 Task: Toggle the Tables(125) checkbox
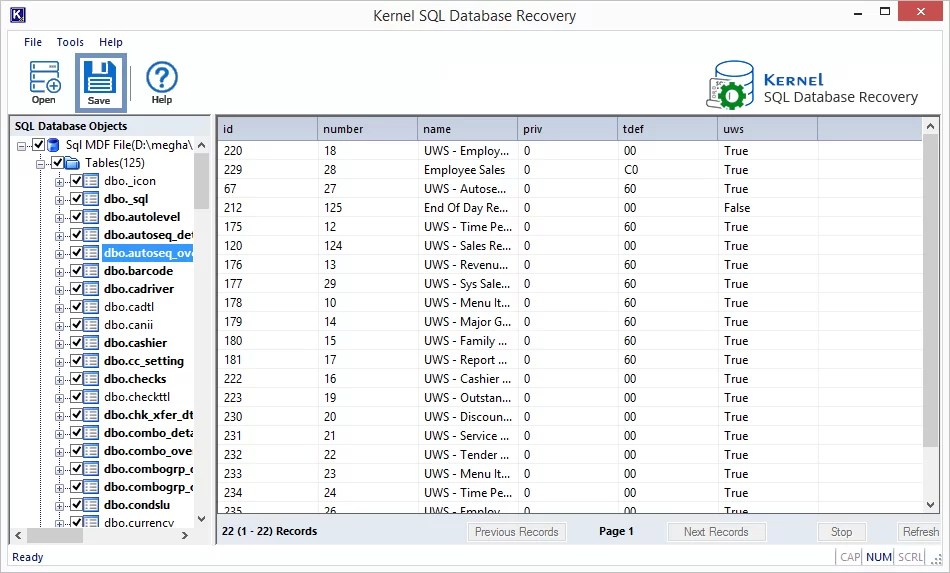58,163
